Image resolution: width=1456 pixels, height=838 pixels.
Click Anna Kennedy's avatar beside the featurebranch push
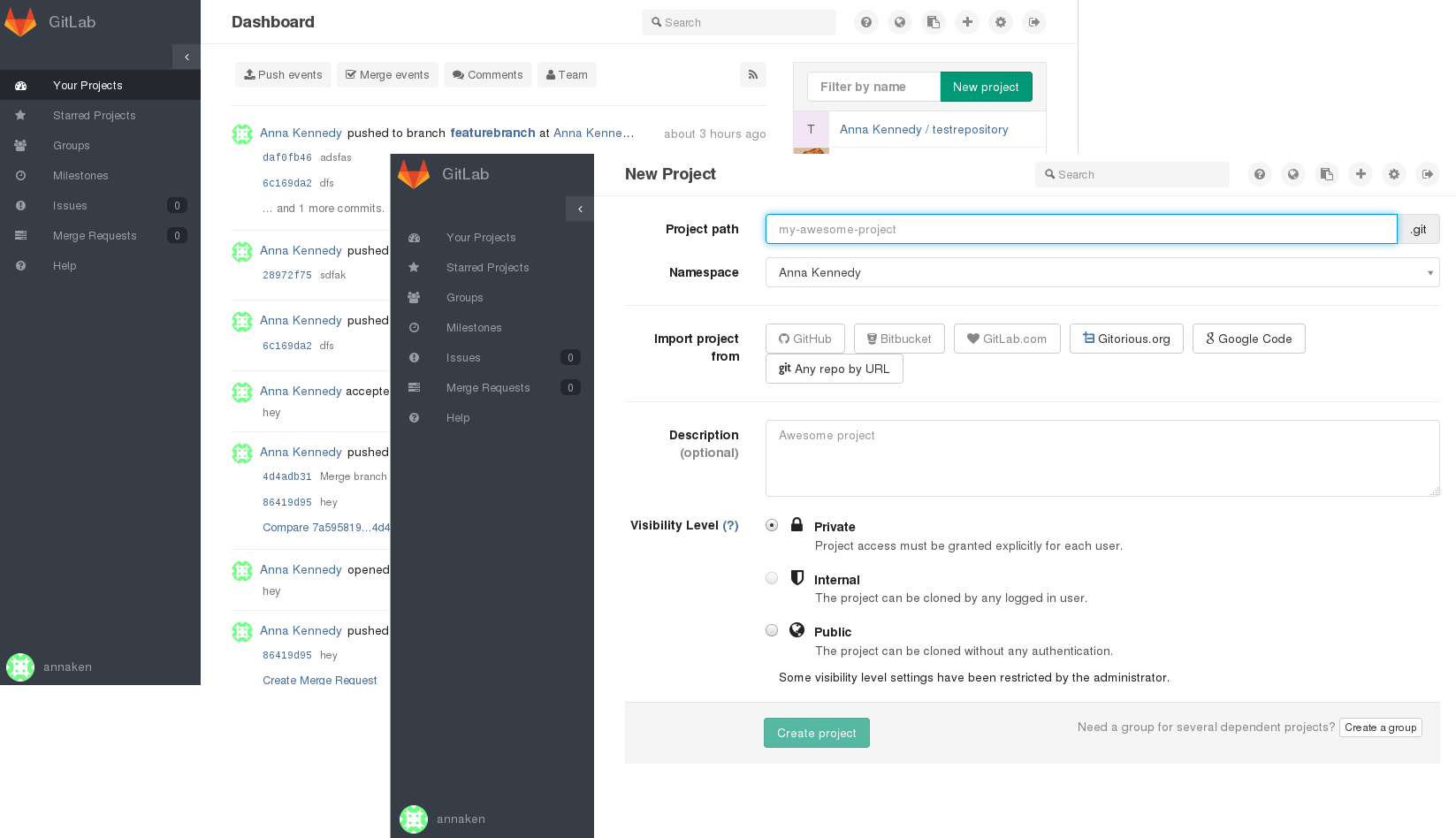[242, 134]
